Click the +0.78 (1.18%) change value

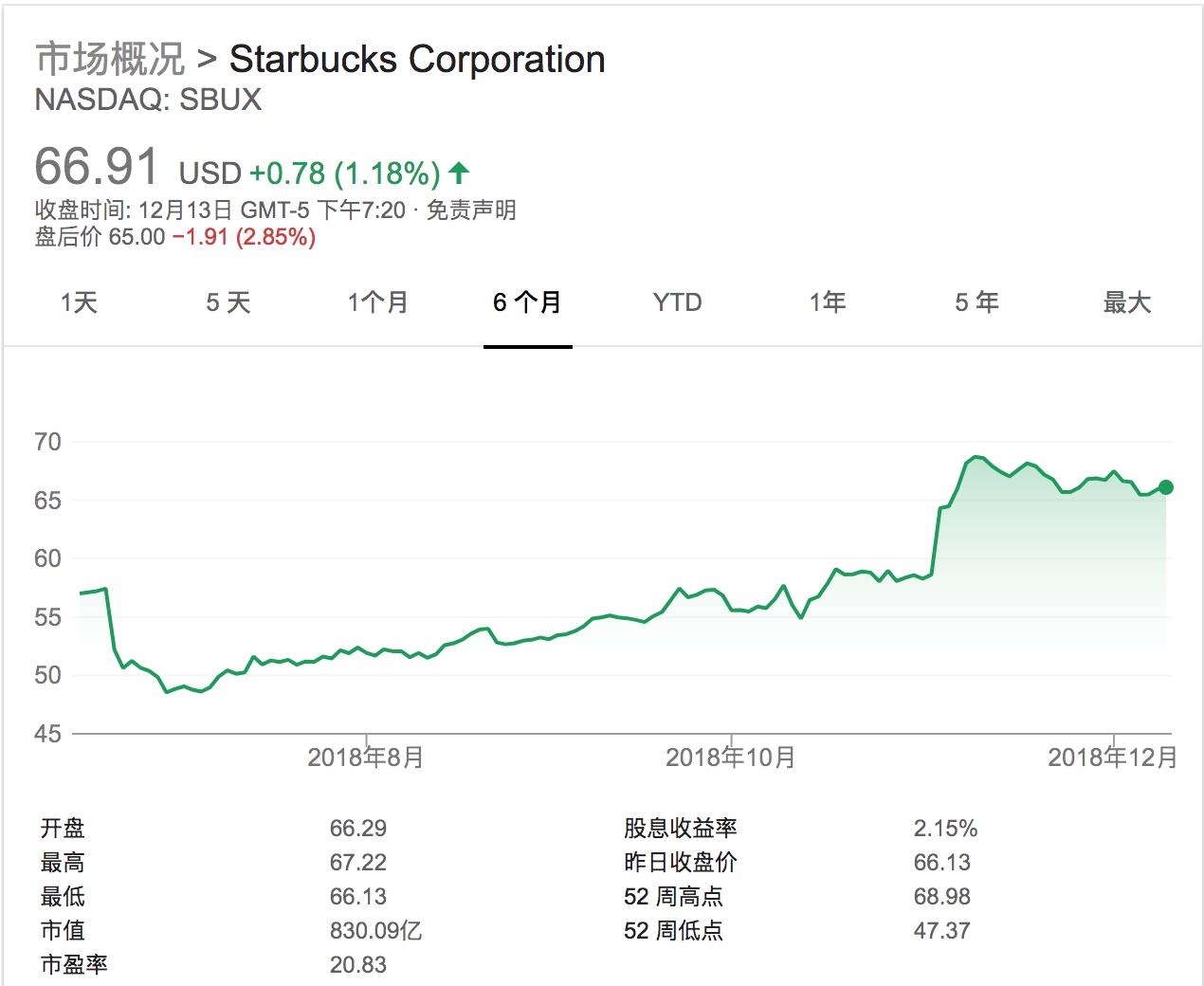click(344, 173)
